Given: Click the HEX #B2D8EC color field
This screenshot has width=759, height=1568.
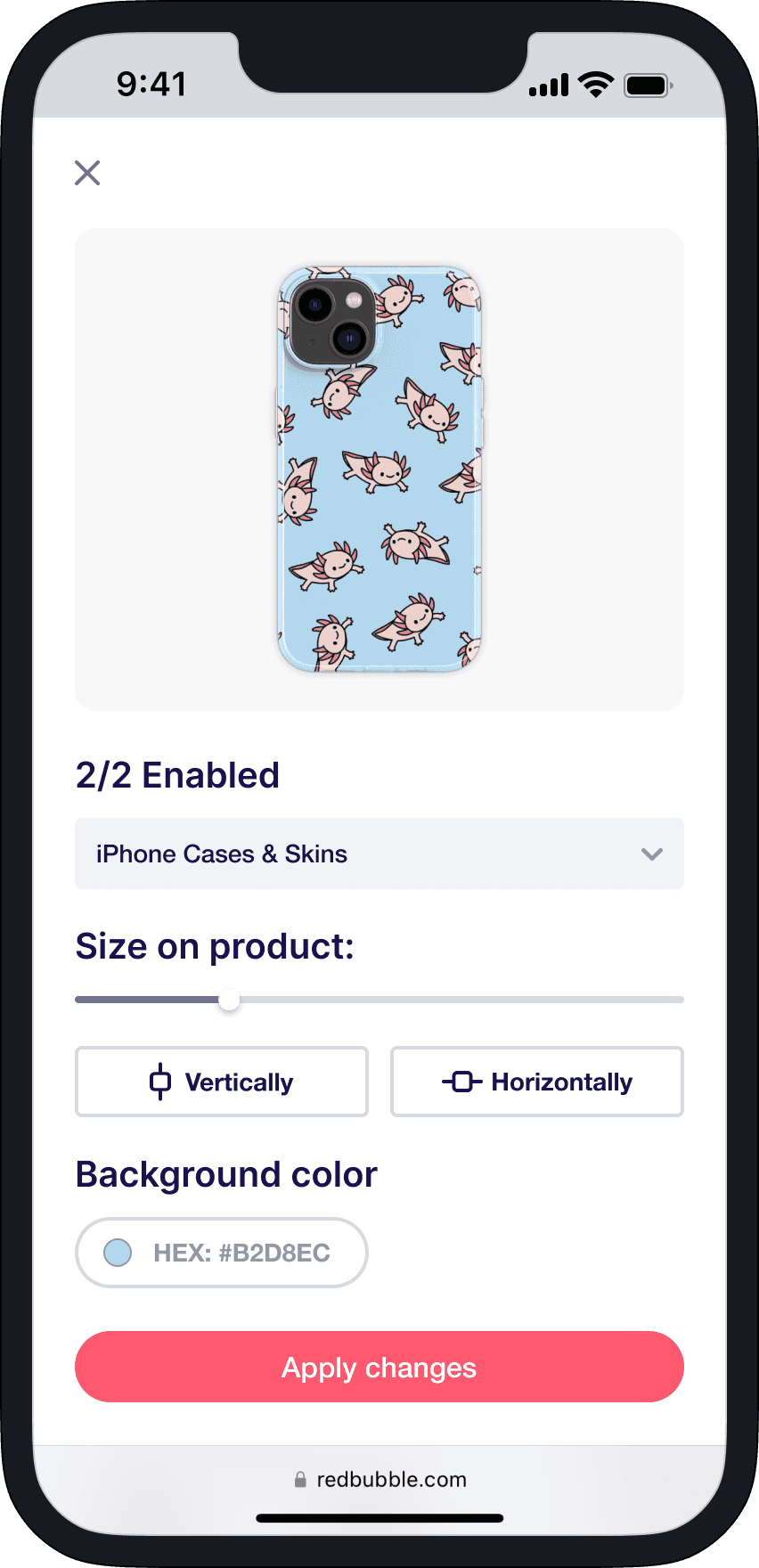Looking at the screenshot, I should pyautogui.click(x=222, y=1253).
